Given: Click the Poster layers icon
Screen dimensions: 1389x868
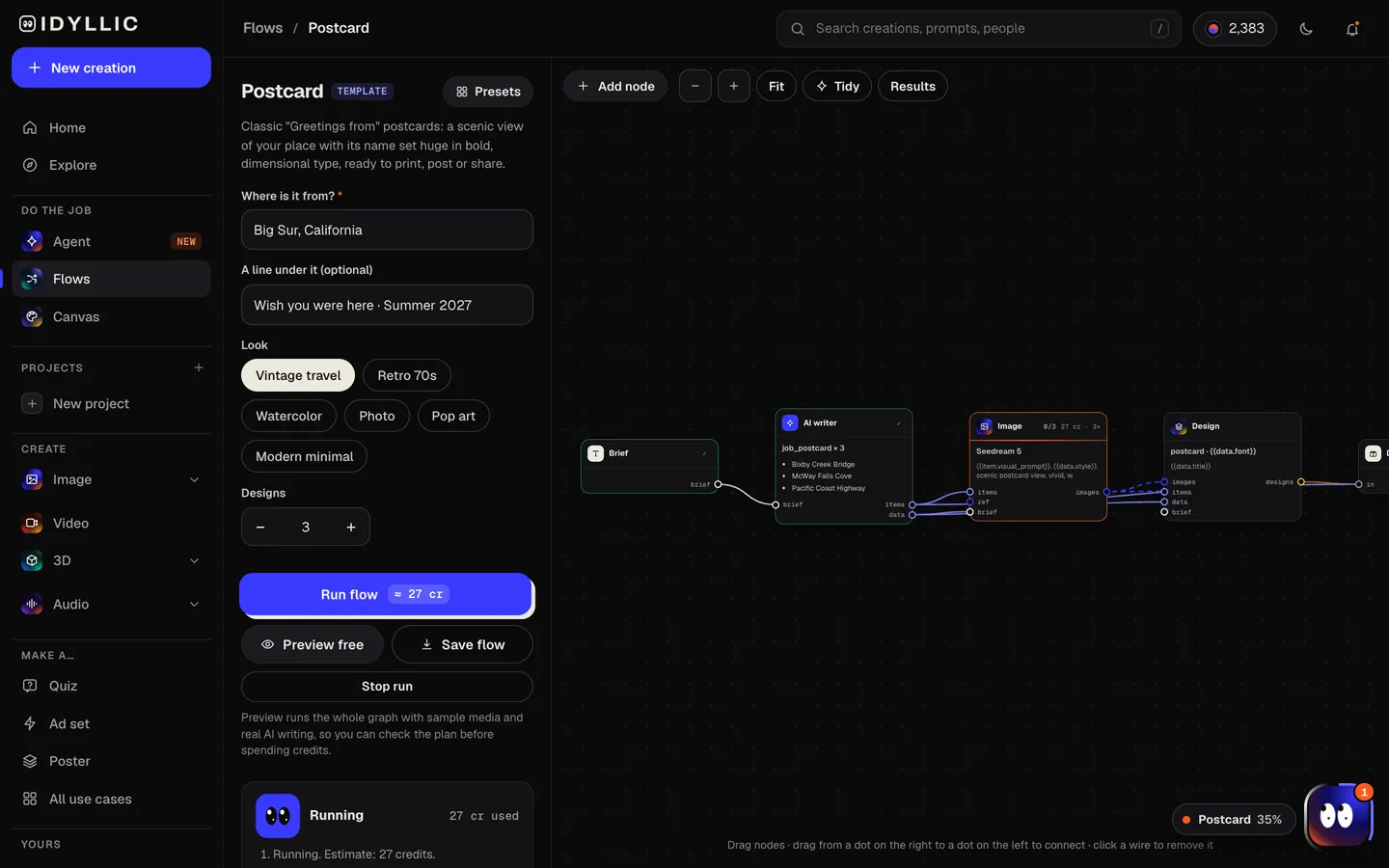Looking at the screenshot, I should click(x=30, y=761).
